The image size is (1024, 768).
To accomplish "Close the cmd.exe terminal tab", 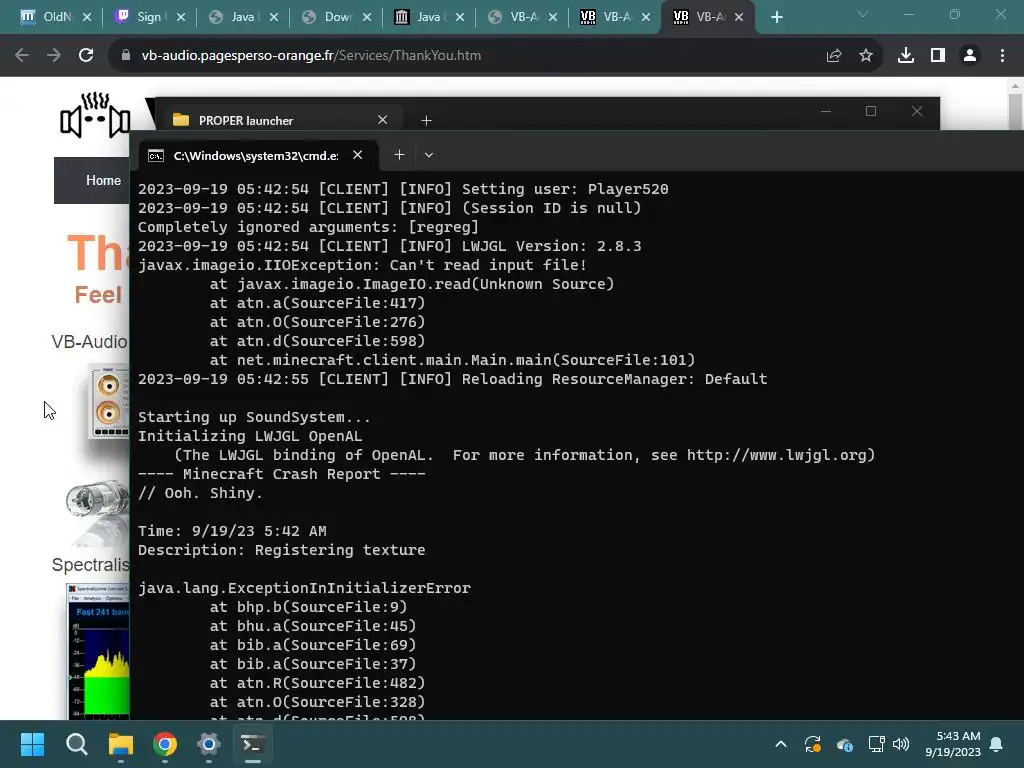I will pyautogui.click(x=357, y=155).
